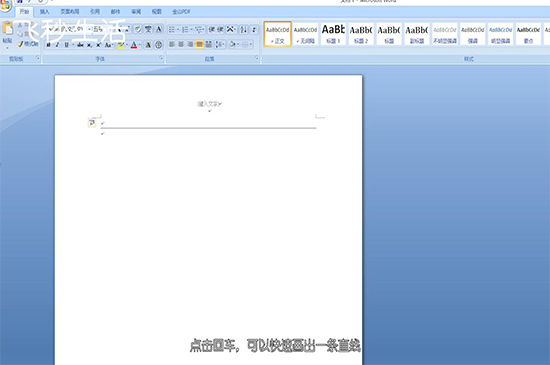
Task: Apply the 标题 1 style
Action: point(333,34)
